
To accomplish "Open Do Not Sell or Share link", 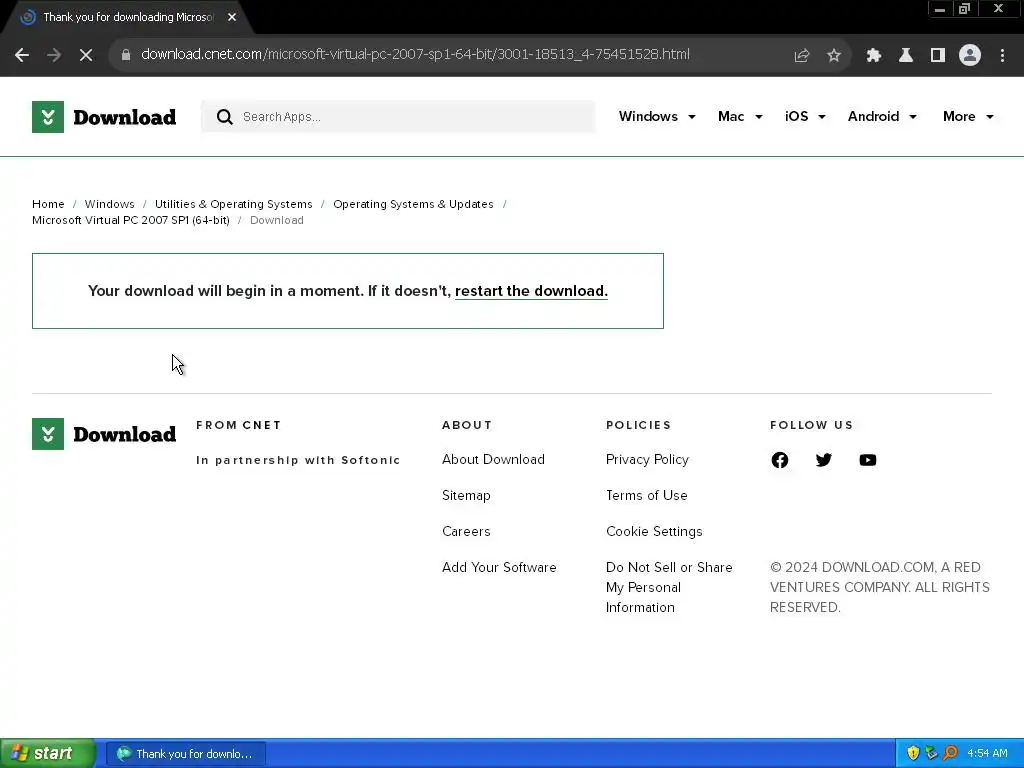I will point(669,587).
